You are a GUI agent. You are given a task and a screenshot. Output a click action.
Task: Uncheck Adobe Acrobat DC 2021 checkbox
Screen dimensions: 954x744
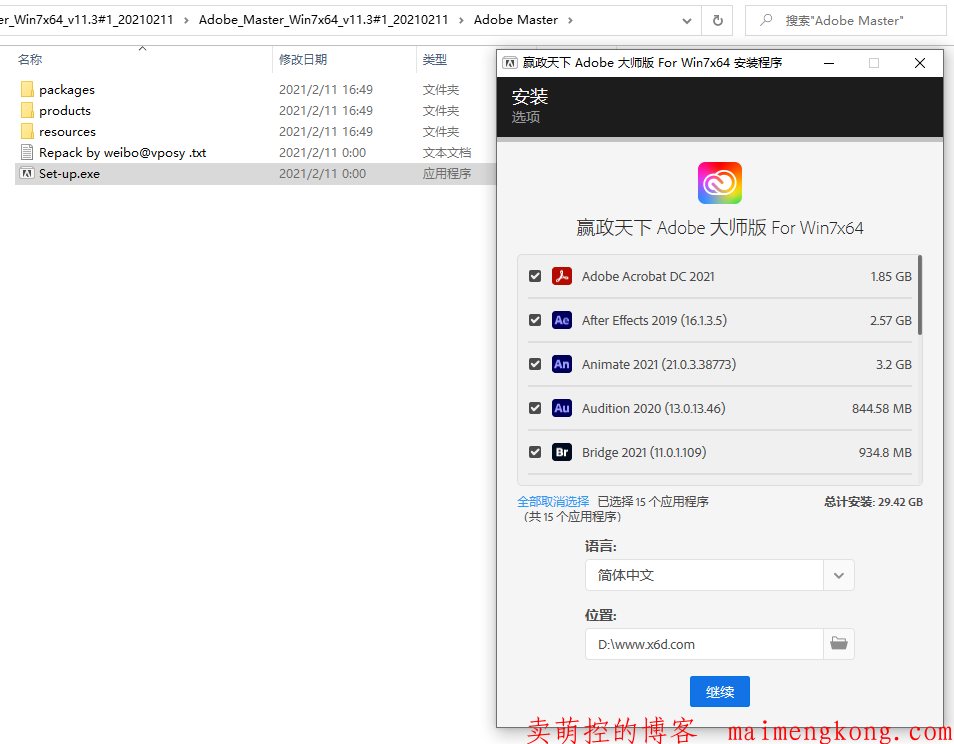pyautogui.click(x=535, y=276)
